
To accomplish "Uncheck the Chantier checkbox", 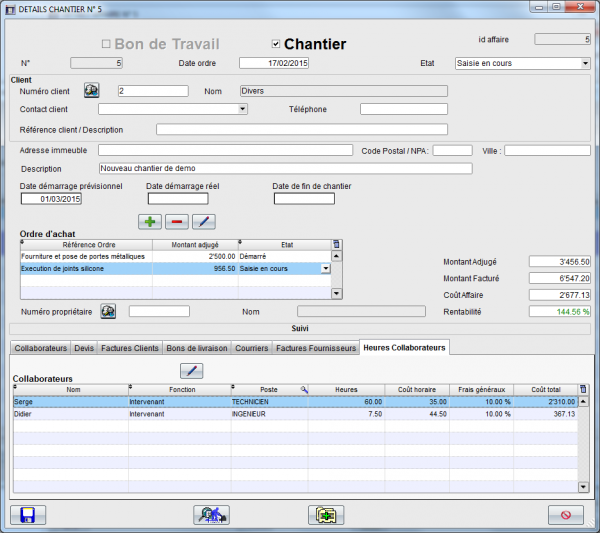I will pos(277,45).
